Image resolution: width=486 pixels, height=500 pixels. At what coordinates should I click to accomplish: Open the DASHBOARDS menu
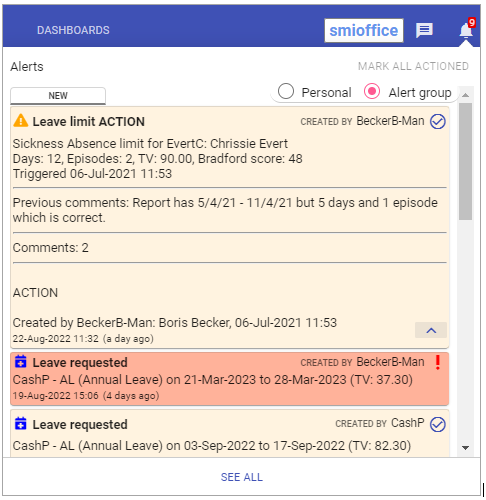click(x=73, y=30)
